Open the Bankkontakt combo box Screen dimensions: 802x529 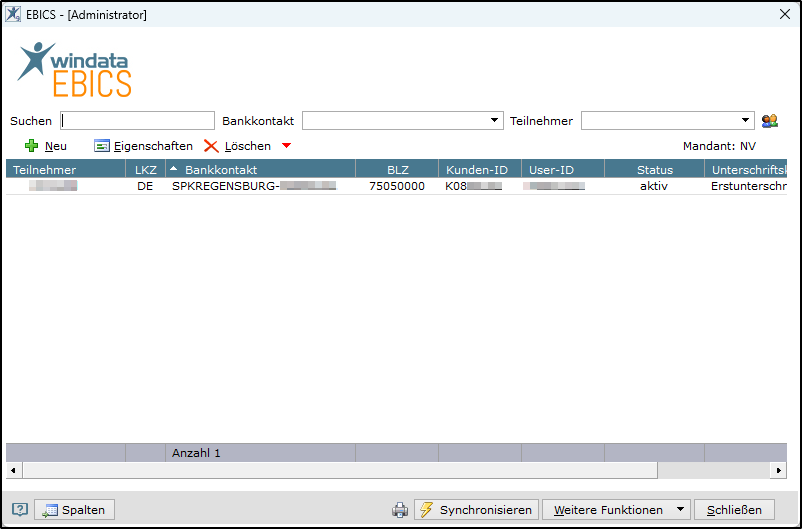403,121
